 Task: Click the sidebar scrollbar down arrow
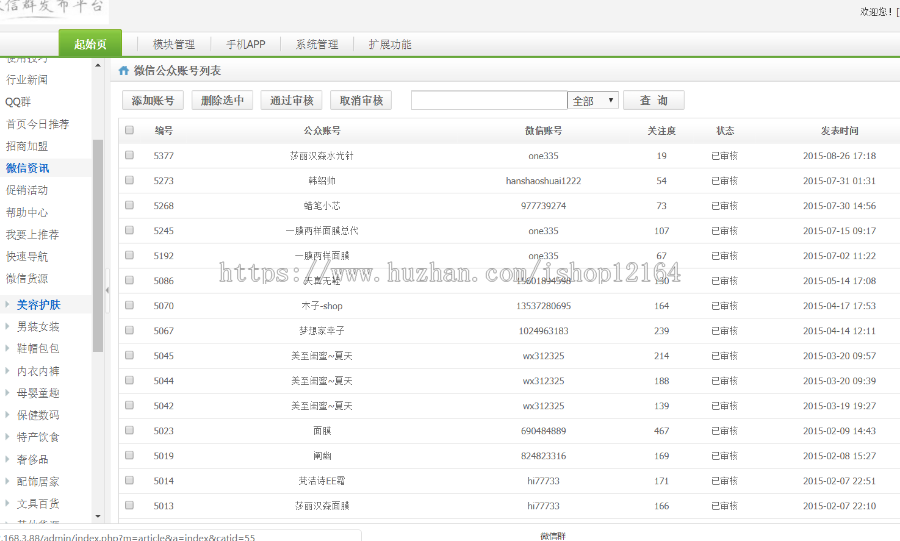click(98, 516)
